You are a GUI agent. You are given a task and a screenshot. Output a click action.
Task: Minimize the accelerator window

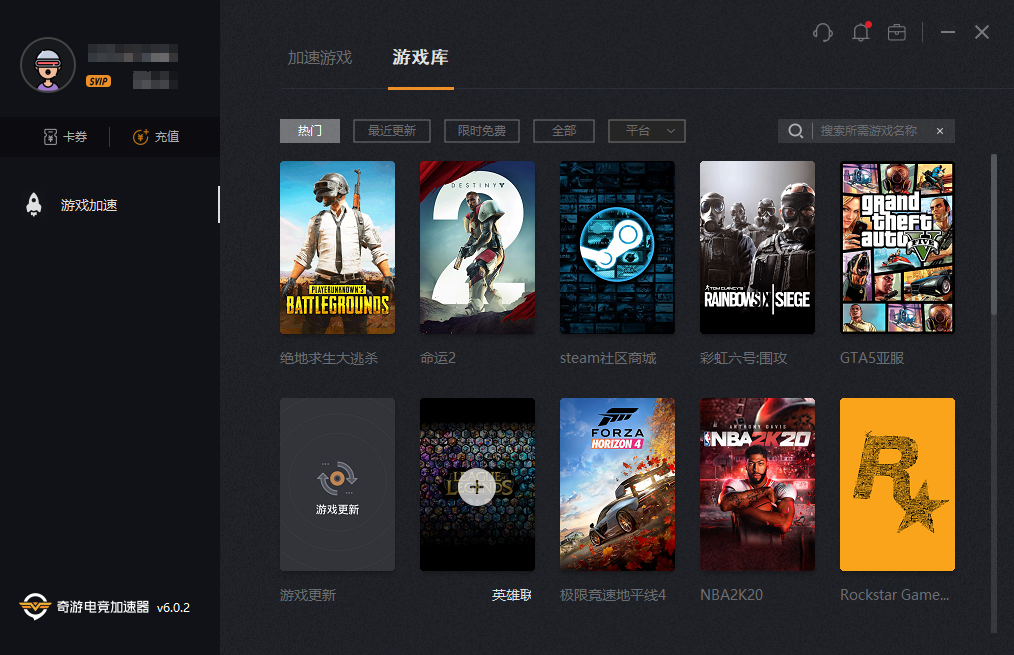[x=948, y=32]
